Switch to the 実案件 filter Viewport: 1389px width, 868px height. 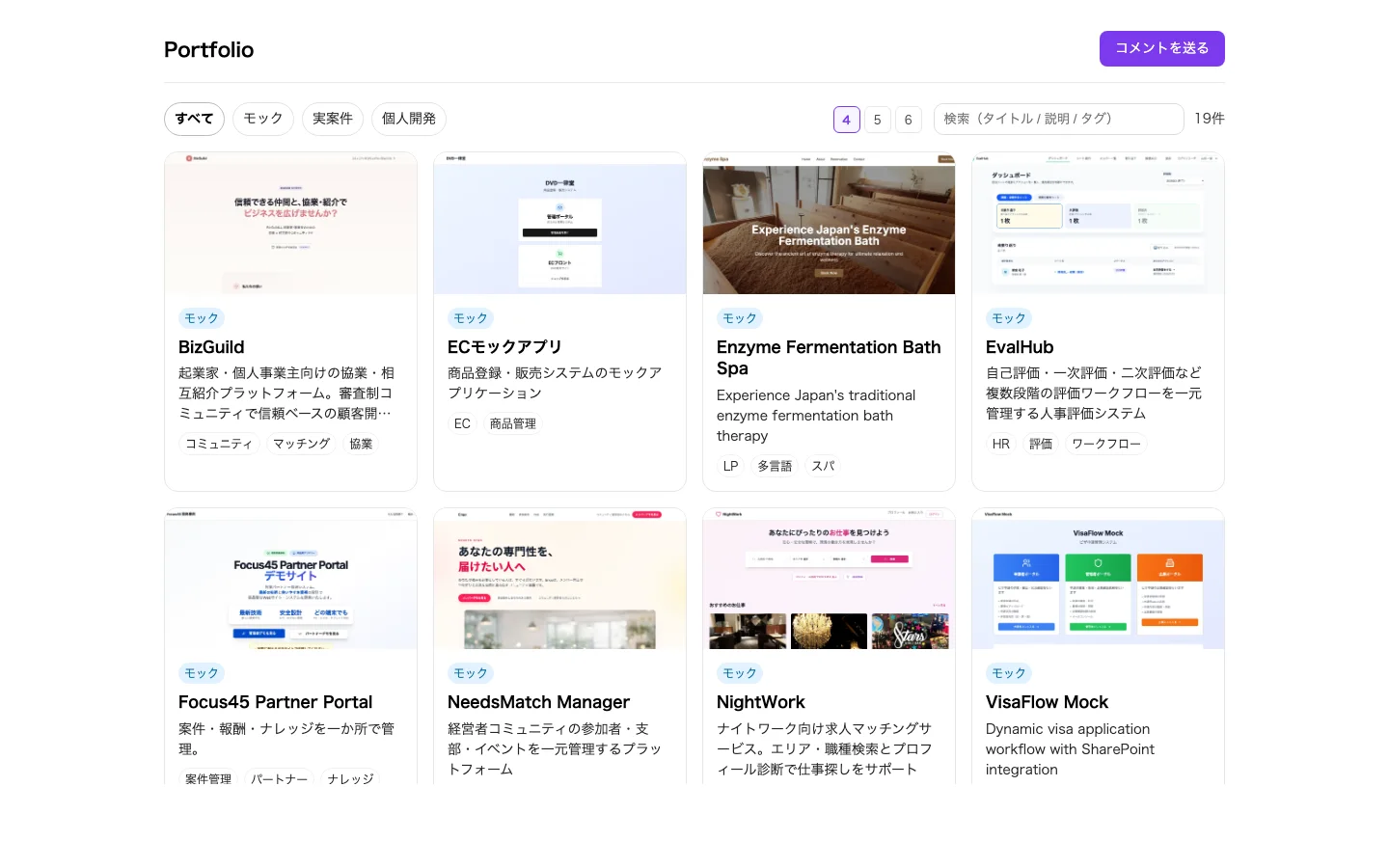tap(332, 119)
